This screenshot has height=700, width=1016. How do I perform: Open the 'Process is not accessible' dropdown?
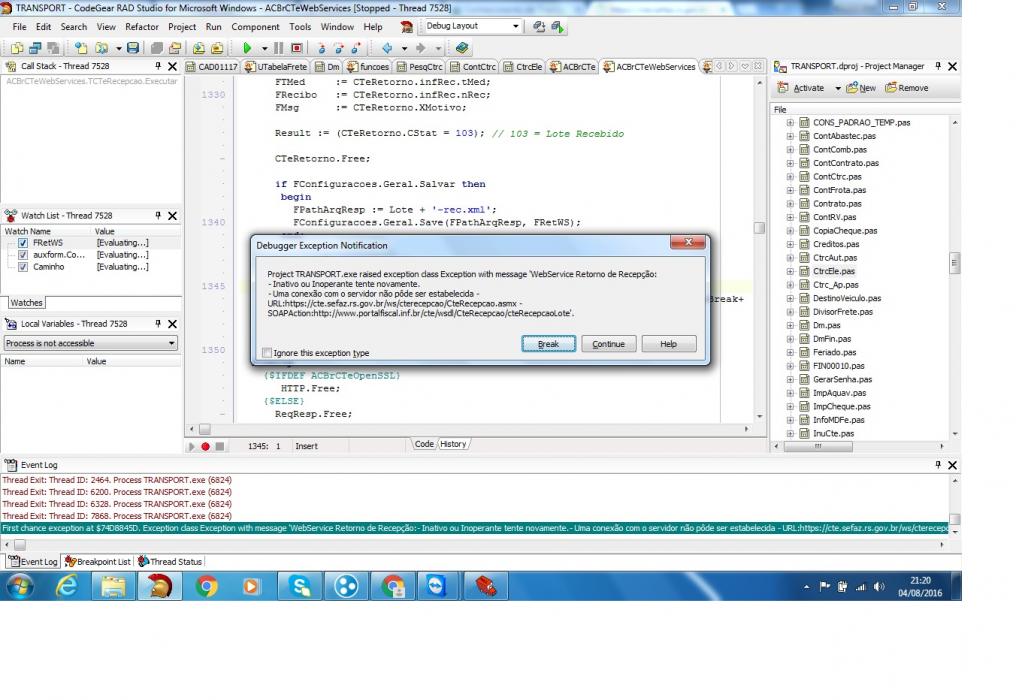[x=171, y=343]
